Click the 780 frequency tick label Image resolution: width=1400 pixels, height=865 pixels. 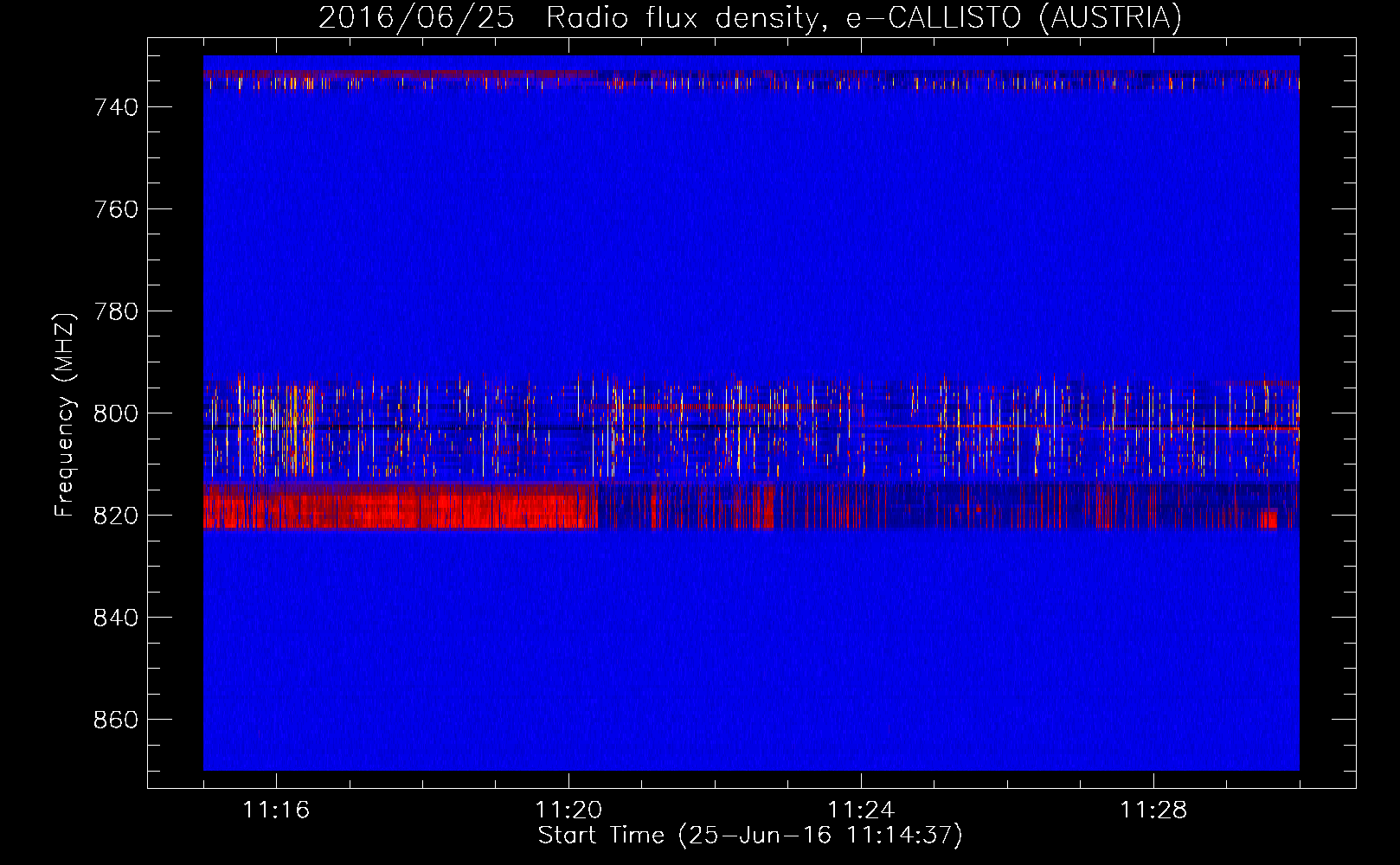point(116,311)
